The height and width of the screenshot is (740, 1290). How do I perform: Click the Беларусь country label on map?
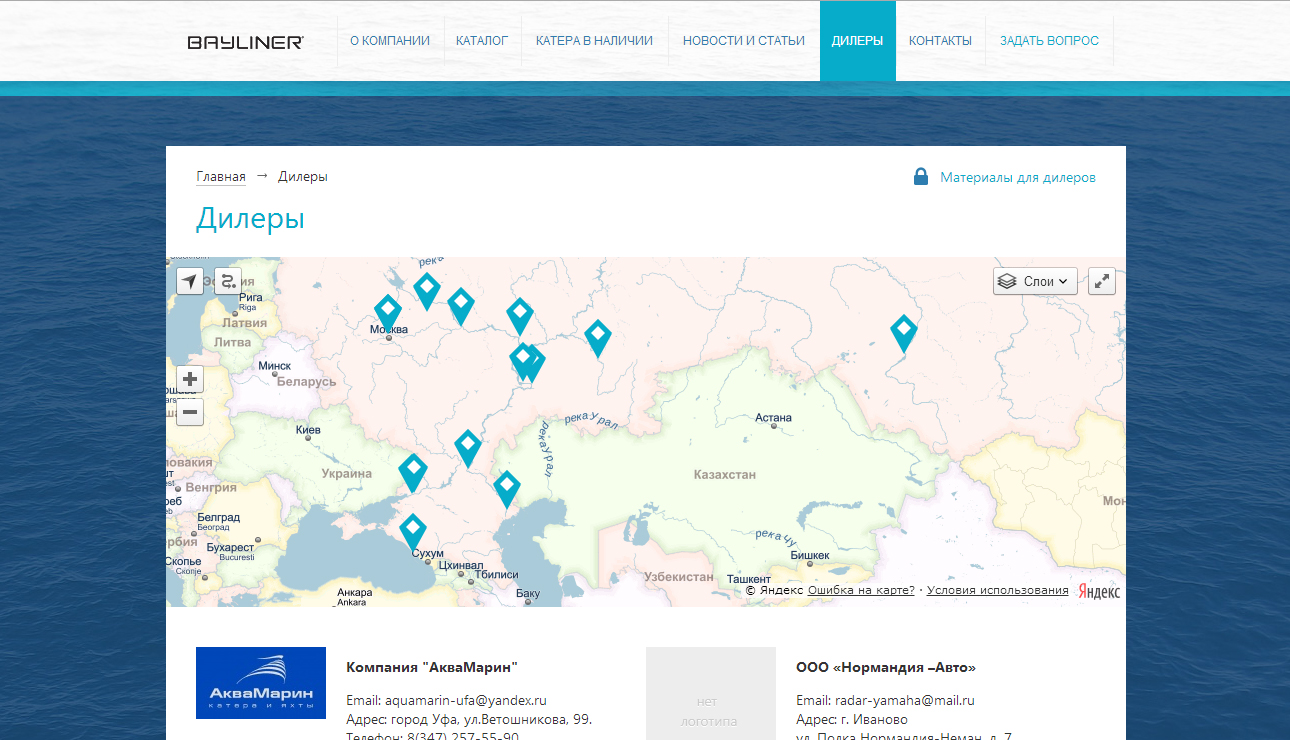307,382
